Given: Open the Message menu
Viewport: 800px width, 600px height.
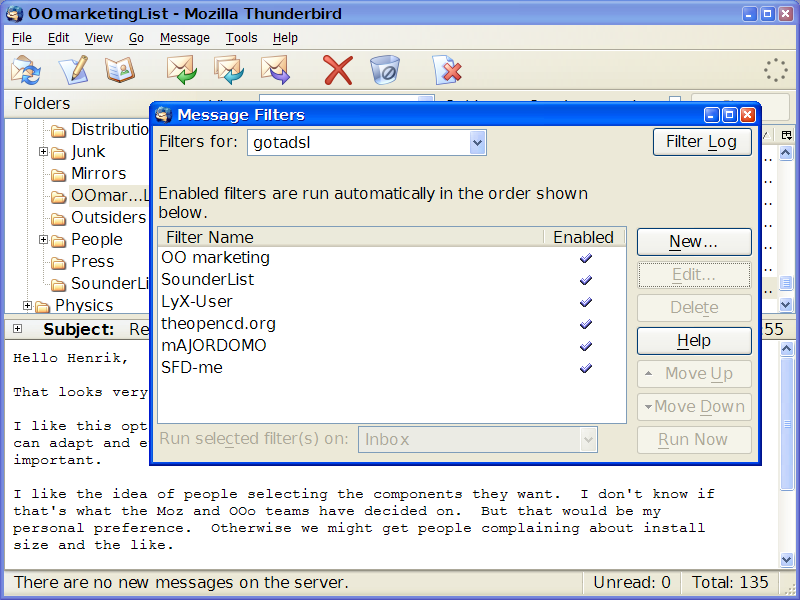Looking at the screenshot, I should 185,38.
